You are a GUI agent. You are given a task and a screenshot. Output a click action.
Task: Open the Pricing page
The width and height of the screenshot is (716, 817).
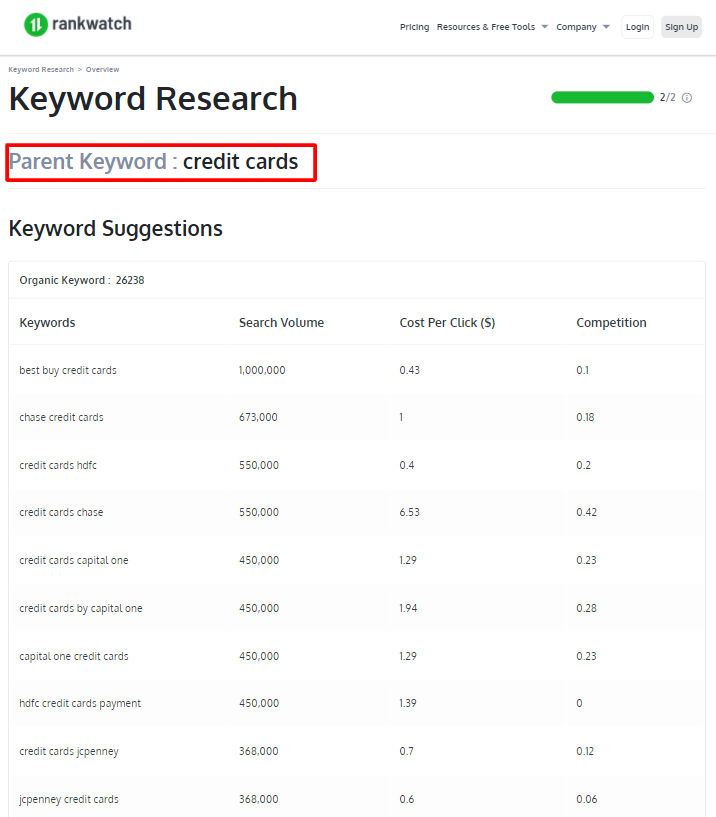(x=414, y=27)
